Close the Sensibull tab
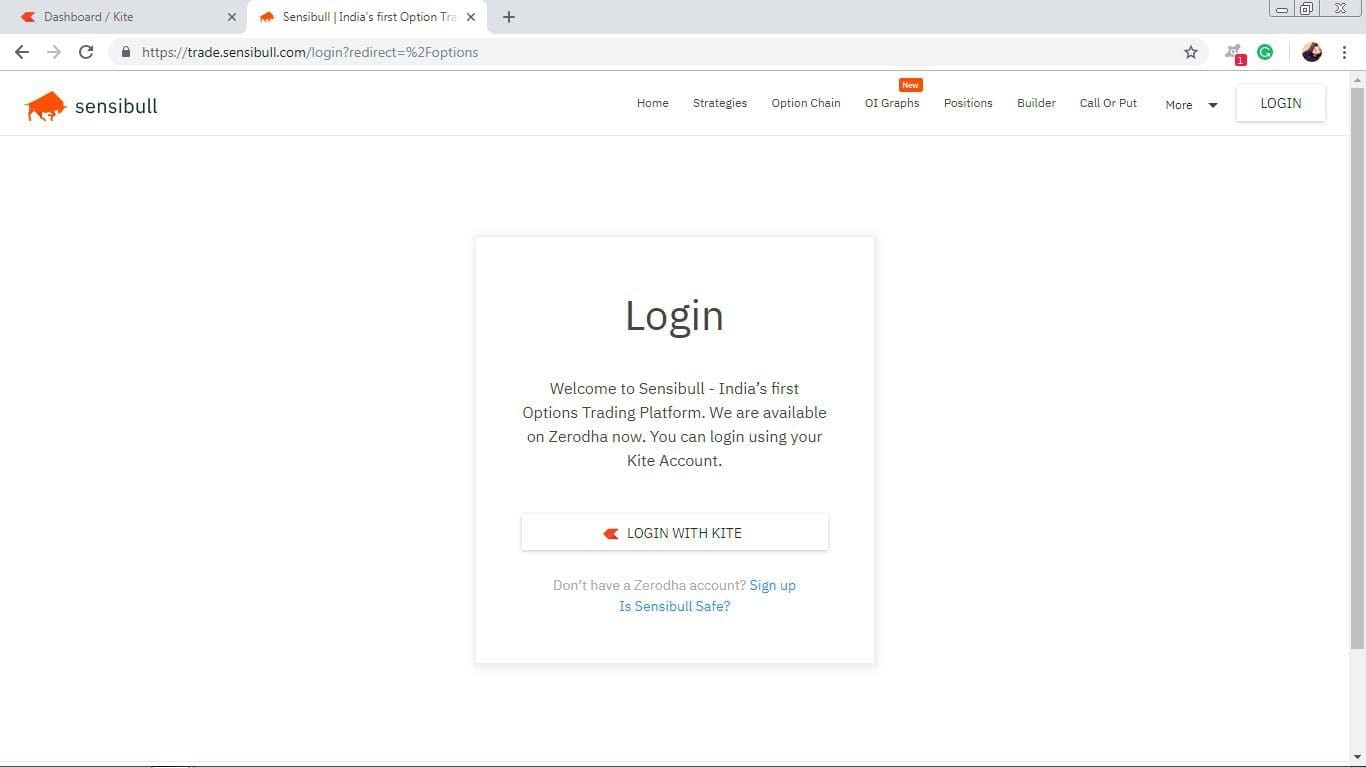The image size is (1366, 768). pos(471,17)
